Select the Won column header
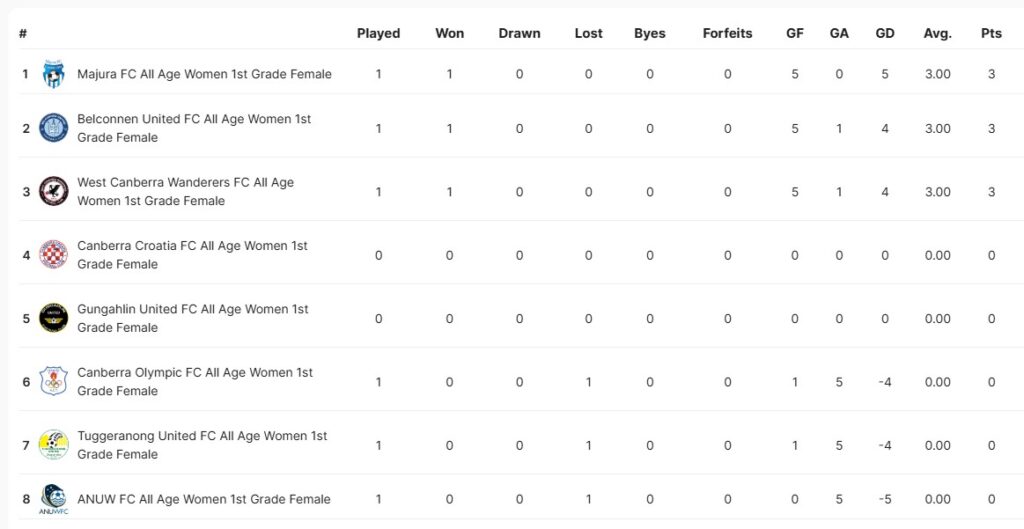 pyautogui.click(x=450, y=33)
